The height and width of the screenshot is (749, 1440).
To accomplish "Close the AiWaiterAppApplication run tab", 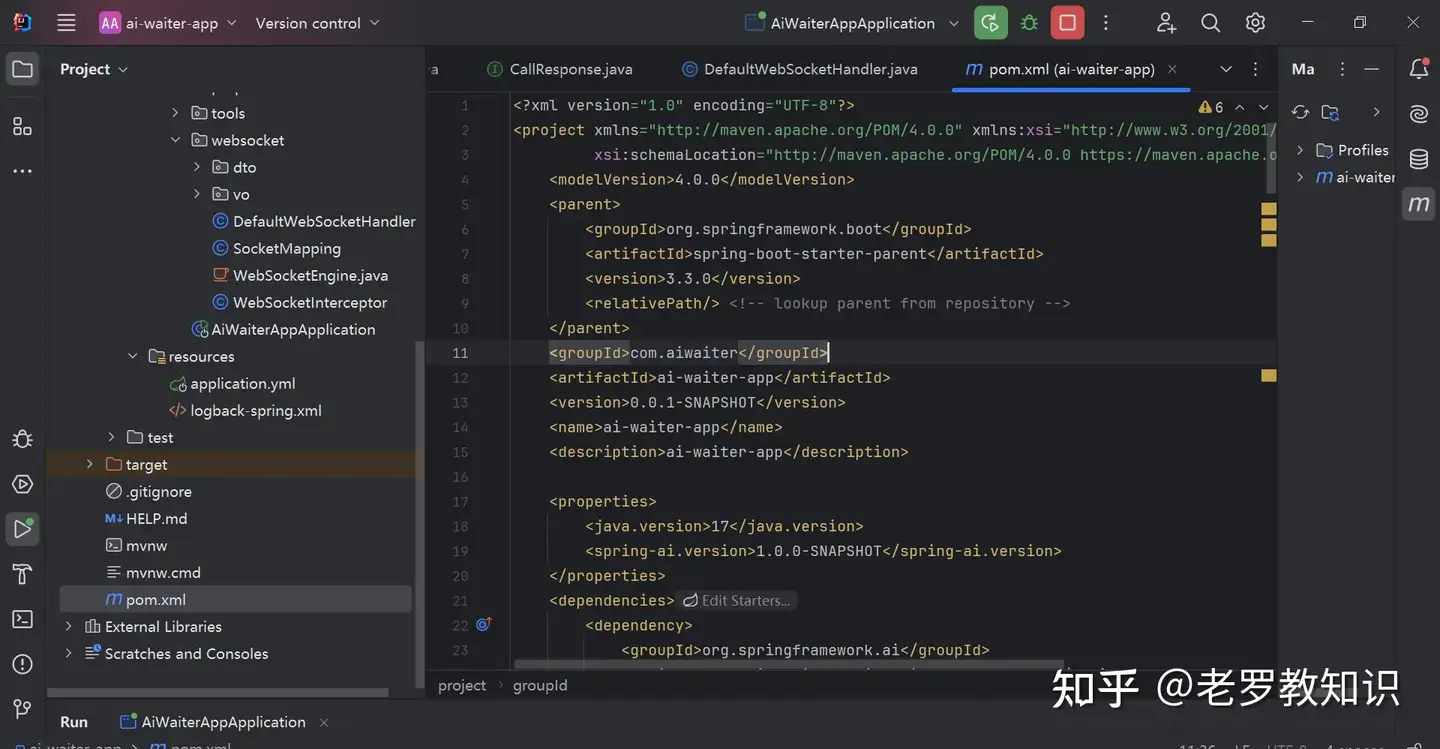I will [x=323, y=722].
